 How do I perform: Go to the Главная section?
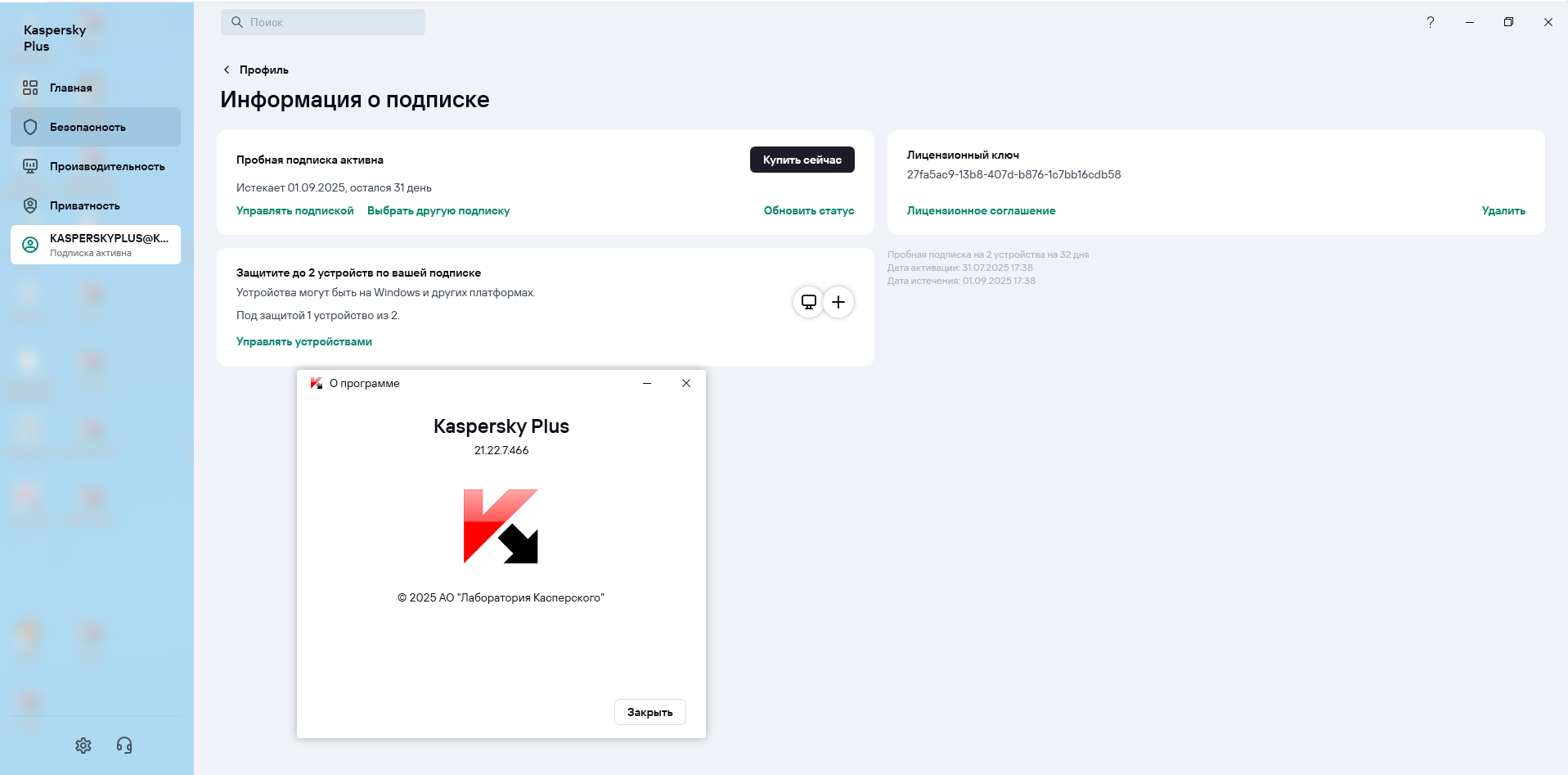[x=96, y=88]
